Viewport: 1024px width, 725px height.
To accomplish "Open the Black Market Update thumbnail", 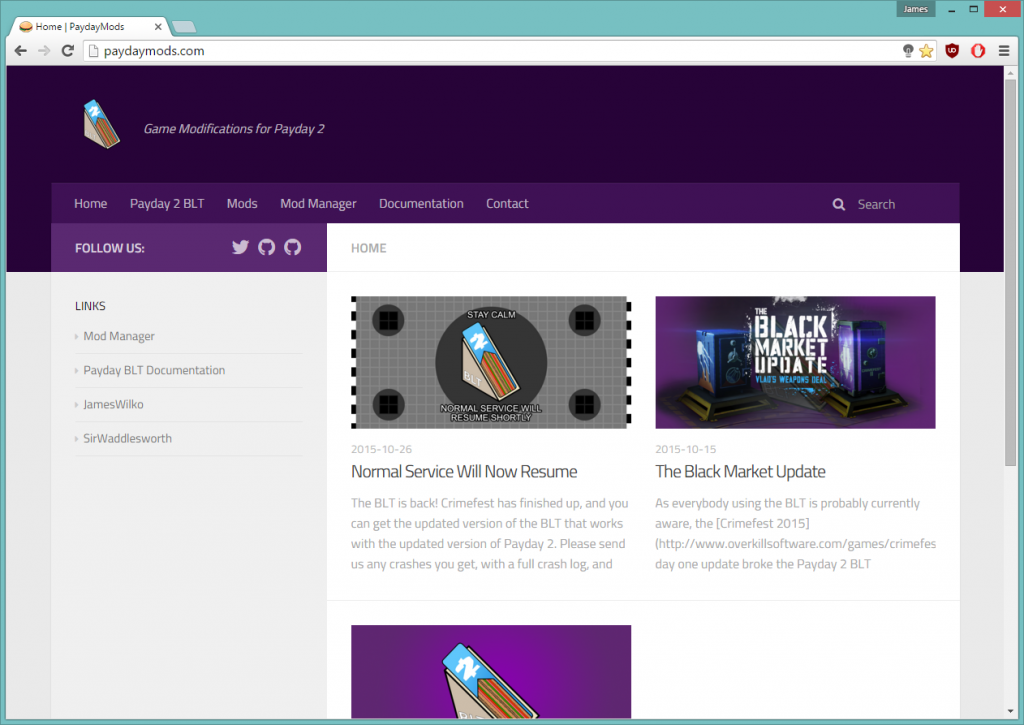I will click(795, 362).
